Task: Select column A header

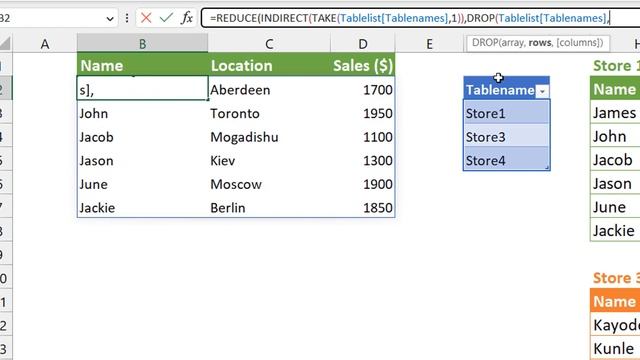Action: click(x=45, y=44)
